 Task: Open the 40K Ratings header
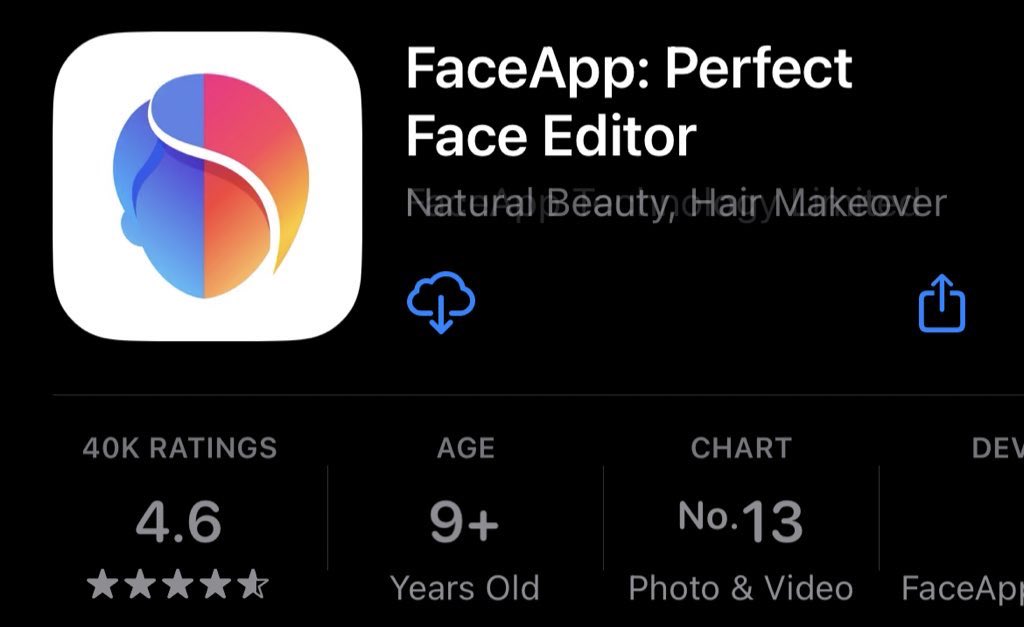pos(180,448)
